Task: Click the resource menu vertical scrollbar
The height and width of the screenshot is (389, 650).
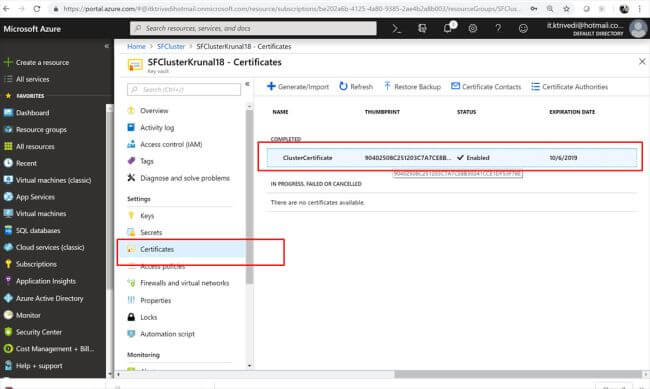Action: point(250,197)
